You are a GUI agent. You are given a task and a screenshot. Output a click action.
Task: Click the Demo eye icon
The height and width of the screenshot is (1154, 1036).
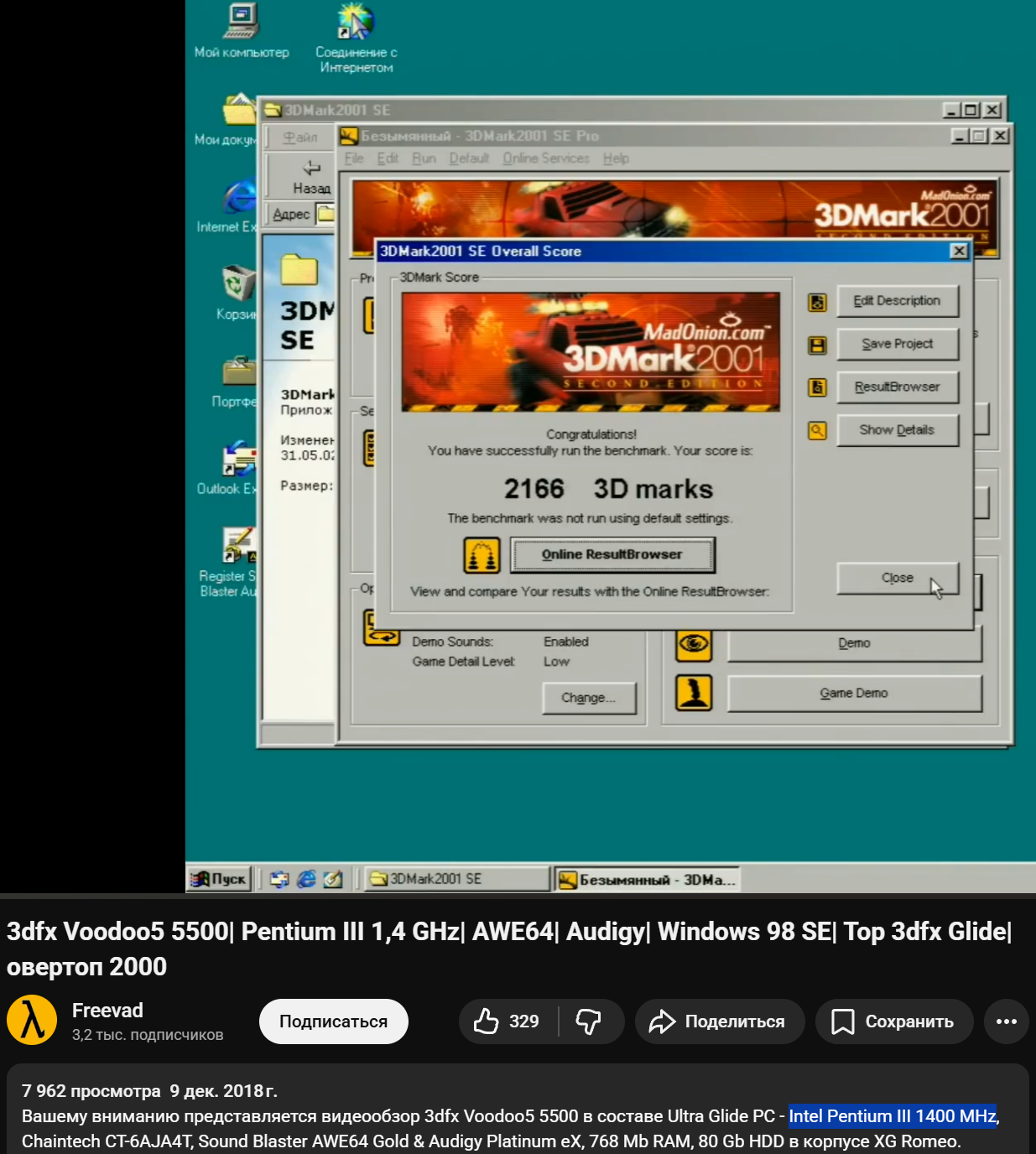pyautogui.click(x=694, y=643)
